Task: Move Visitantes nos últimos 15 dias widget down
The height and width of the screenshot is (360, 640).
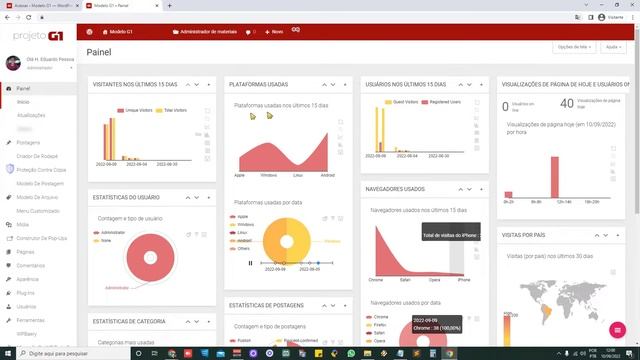Action: point(197,84)
